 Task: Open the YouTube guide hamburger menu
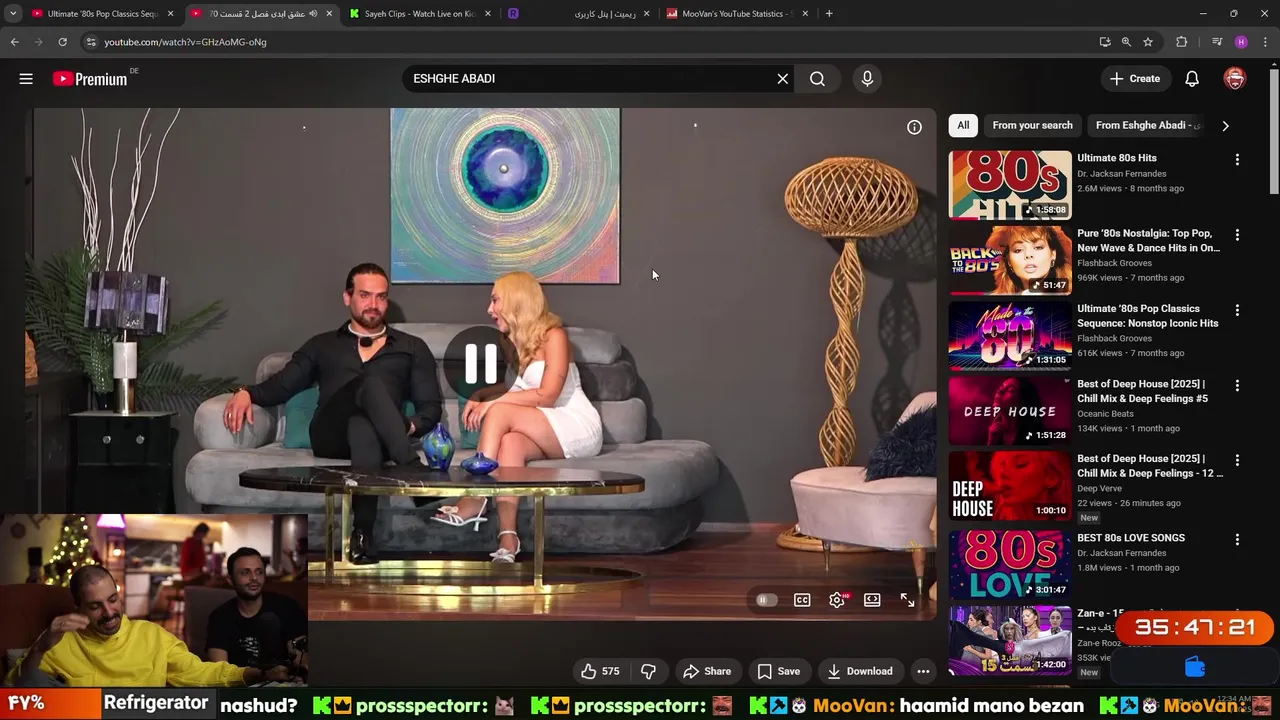tap(26, 79)
